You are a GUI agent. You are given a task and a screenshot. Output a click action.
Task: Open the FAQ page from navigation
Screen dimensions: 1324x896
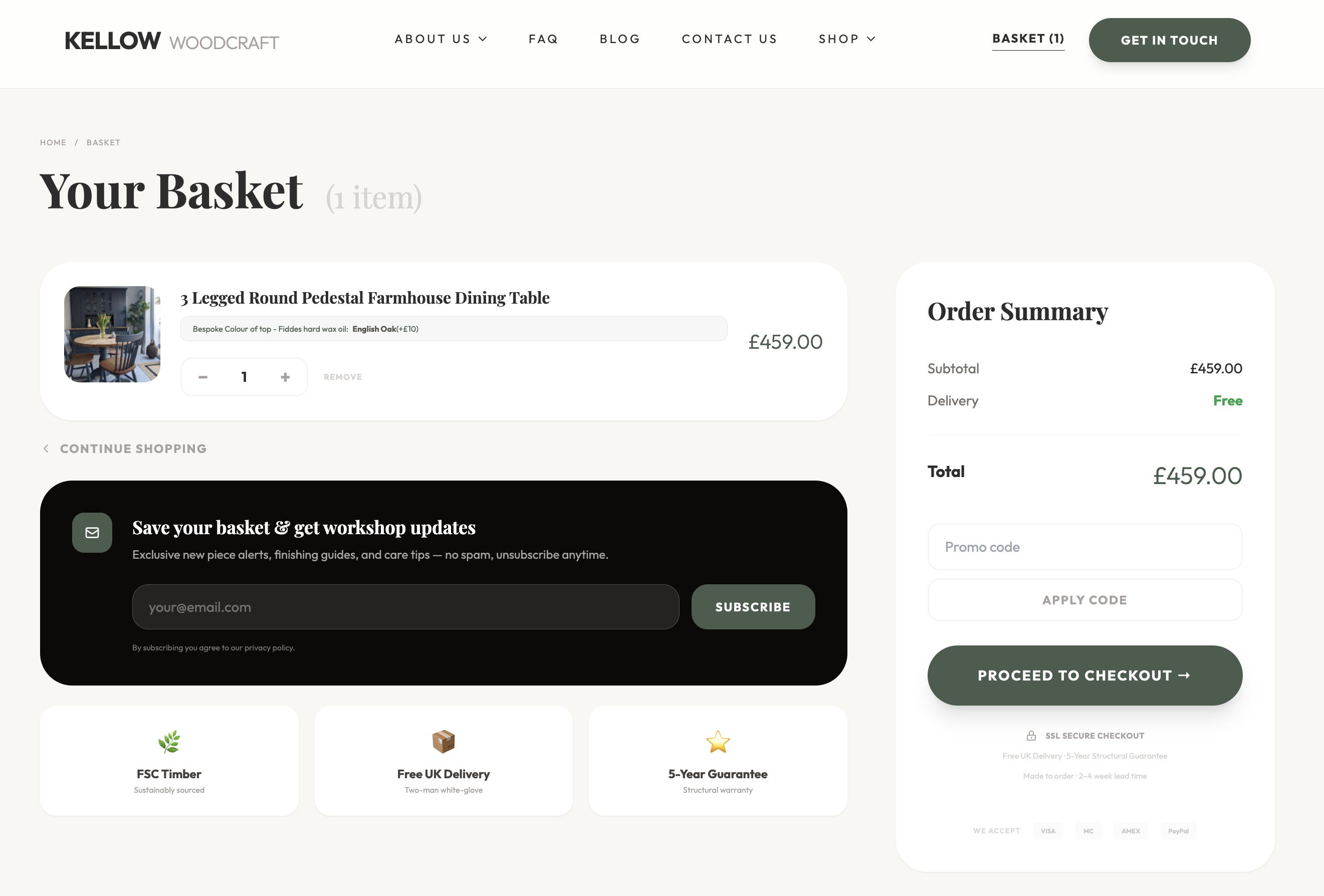(x=543, y=39)
